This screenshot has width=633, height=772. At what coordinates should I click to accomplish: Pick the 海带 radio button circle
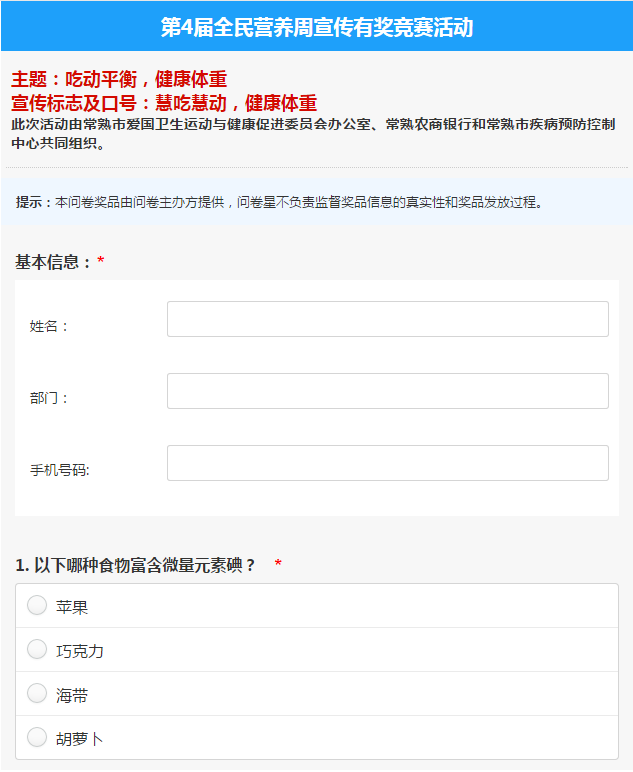click(x=37, y=693)
